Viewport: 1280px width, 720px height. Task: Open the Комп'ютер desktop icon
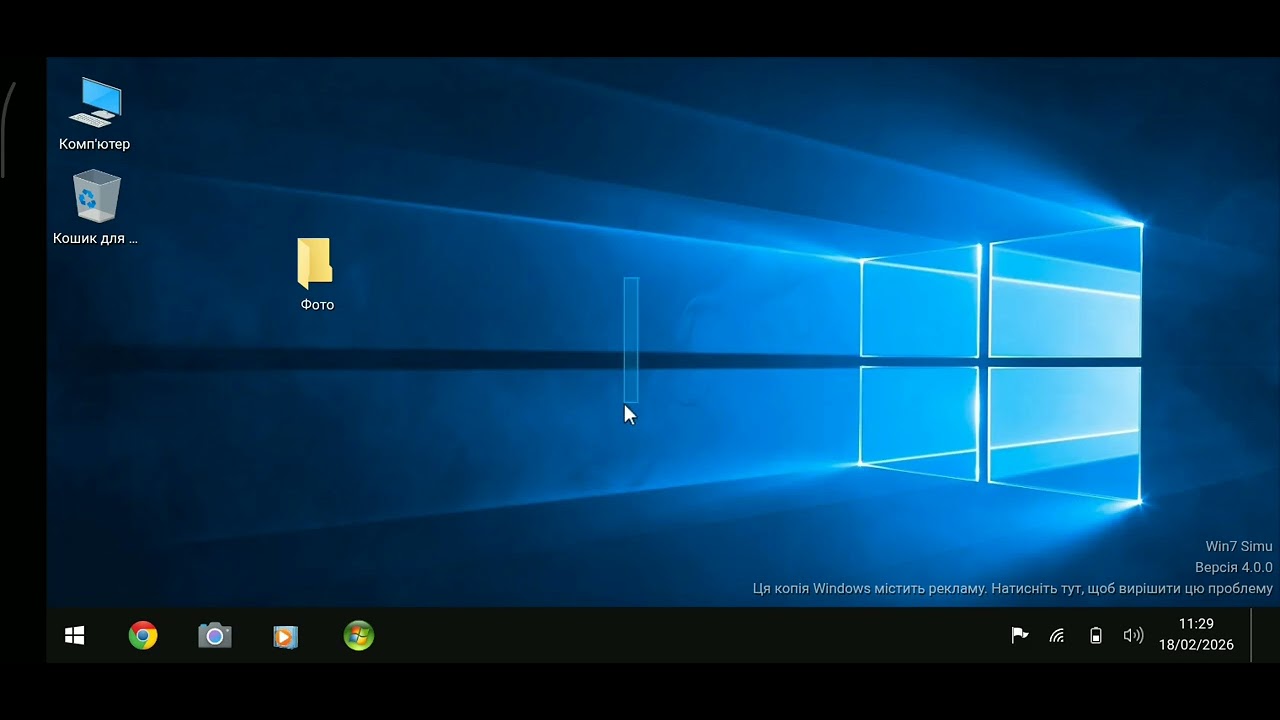tap(96, 114)
